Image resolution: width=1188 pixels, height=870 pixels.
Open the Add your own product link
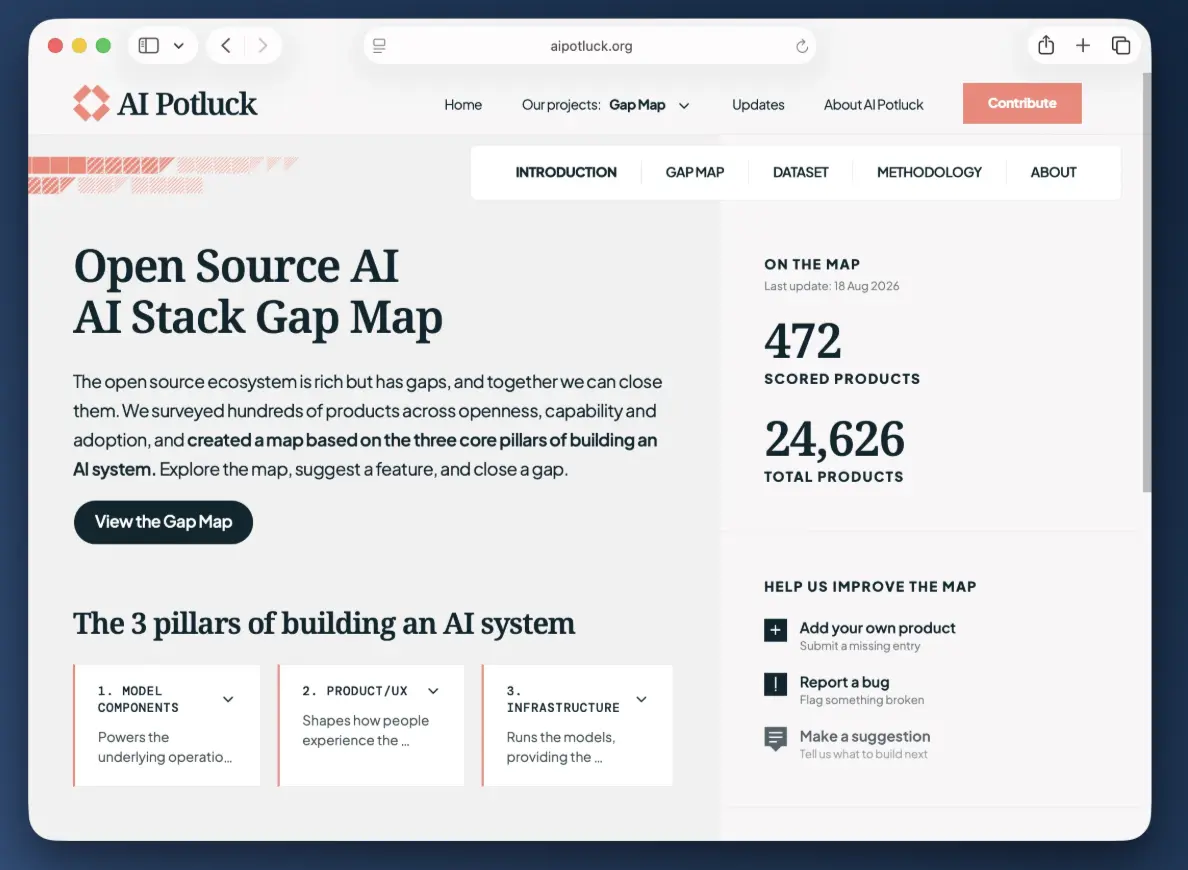[877, 628]
